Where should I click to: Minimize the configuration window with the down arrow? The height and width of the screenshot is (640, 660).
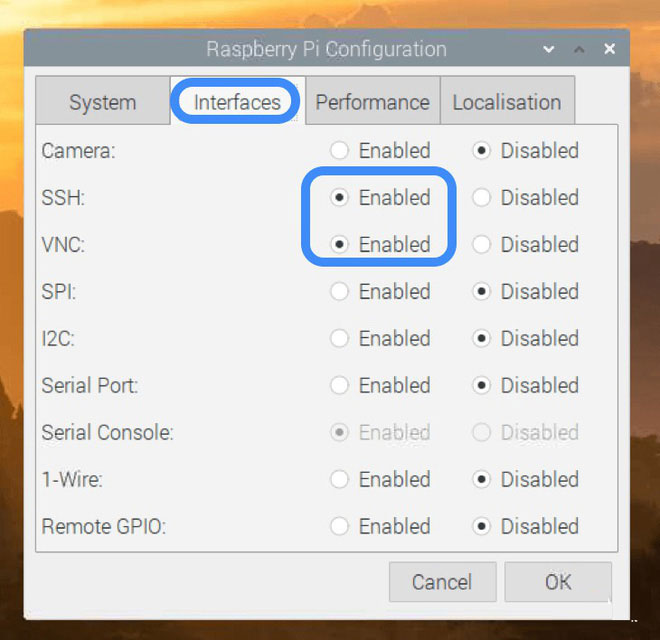(549, 49)
